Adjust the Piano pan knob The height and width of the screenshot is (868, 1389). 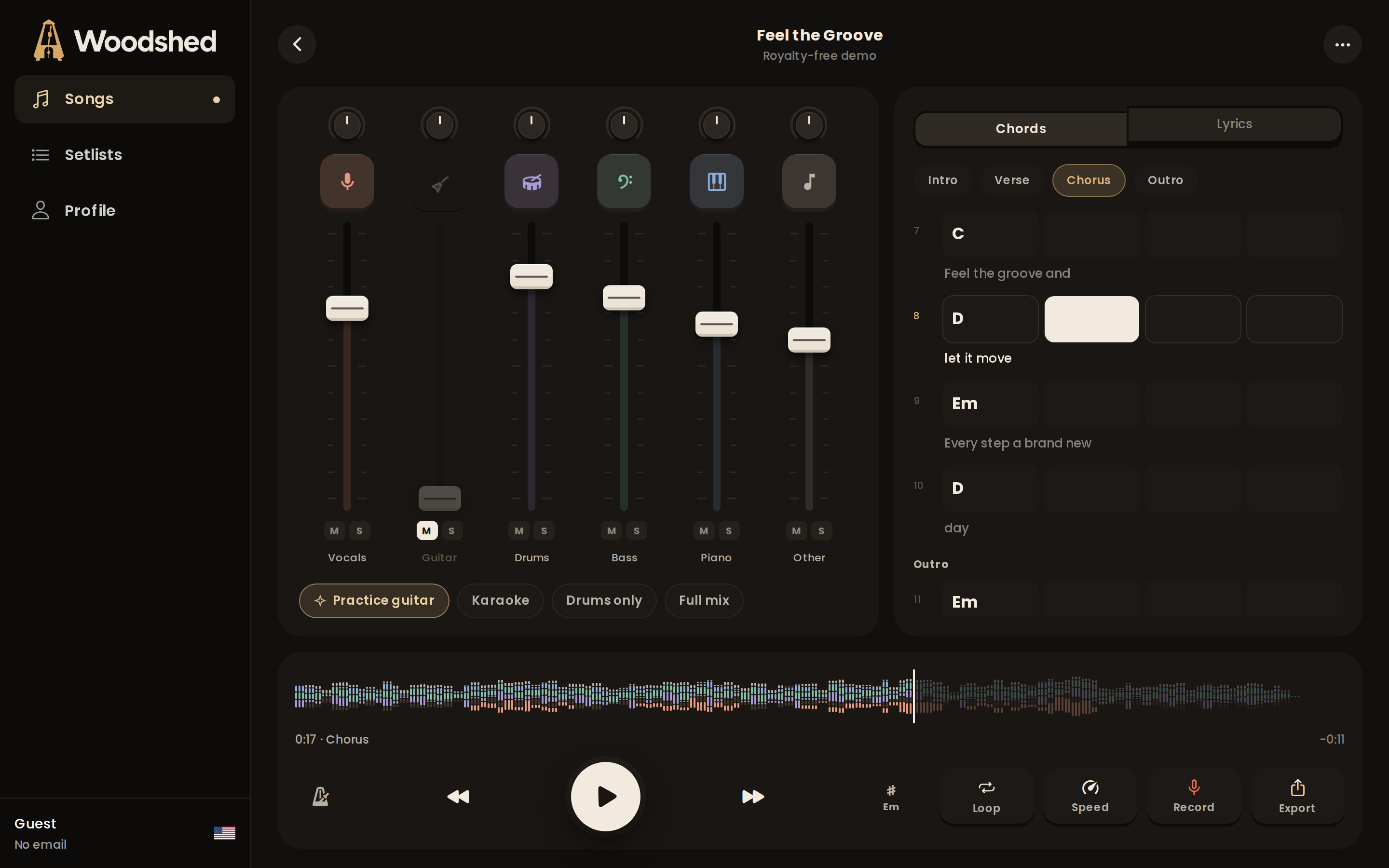pyautogui.click(x=716, y=124)
